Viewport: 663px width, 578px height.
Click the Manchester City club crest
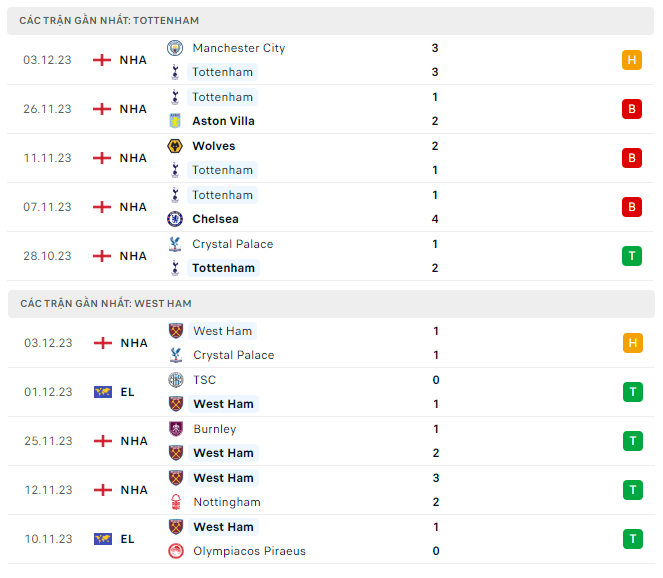[x=176, y=48]
